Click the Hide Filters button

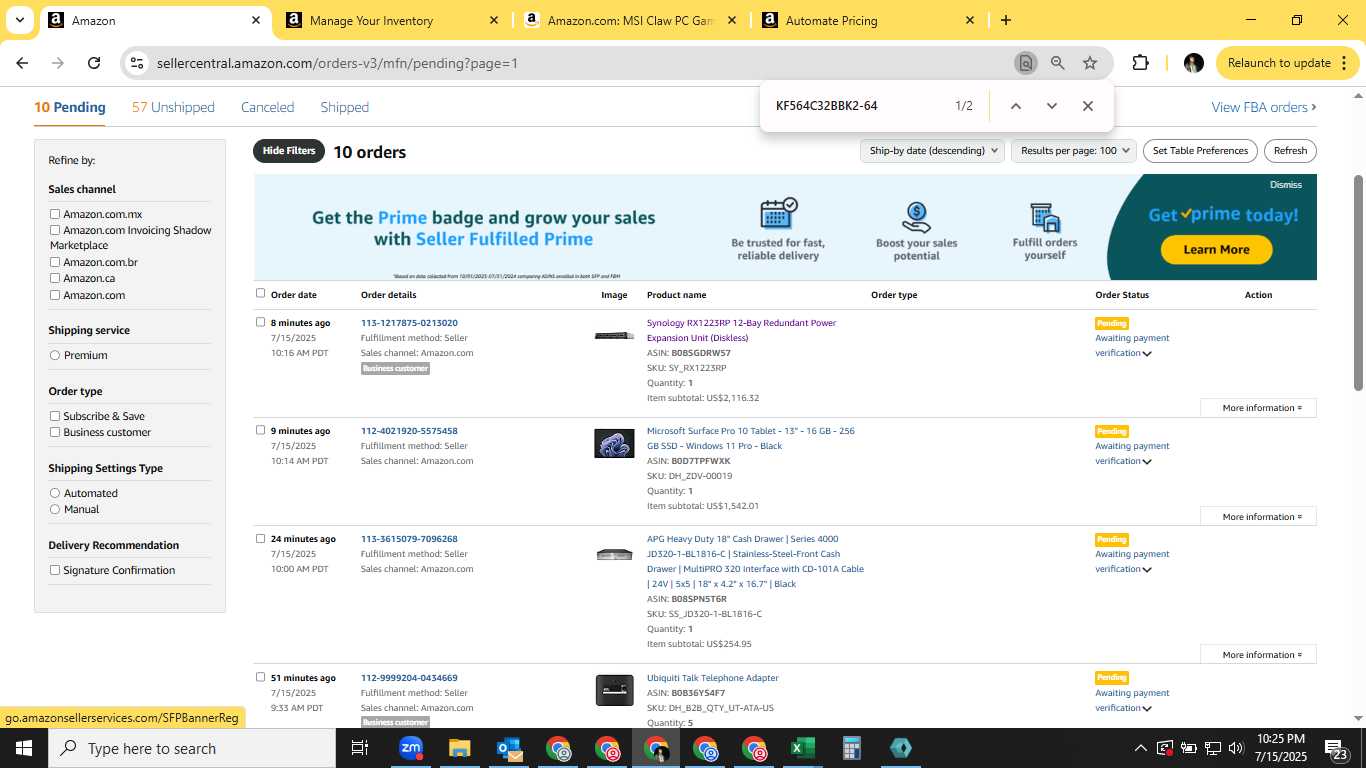tap(289, 151)
